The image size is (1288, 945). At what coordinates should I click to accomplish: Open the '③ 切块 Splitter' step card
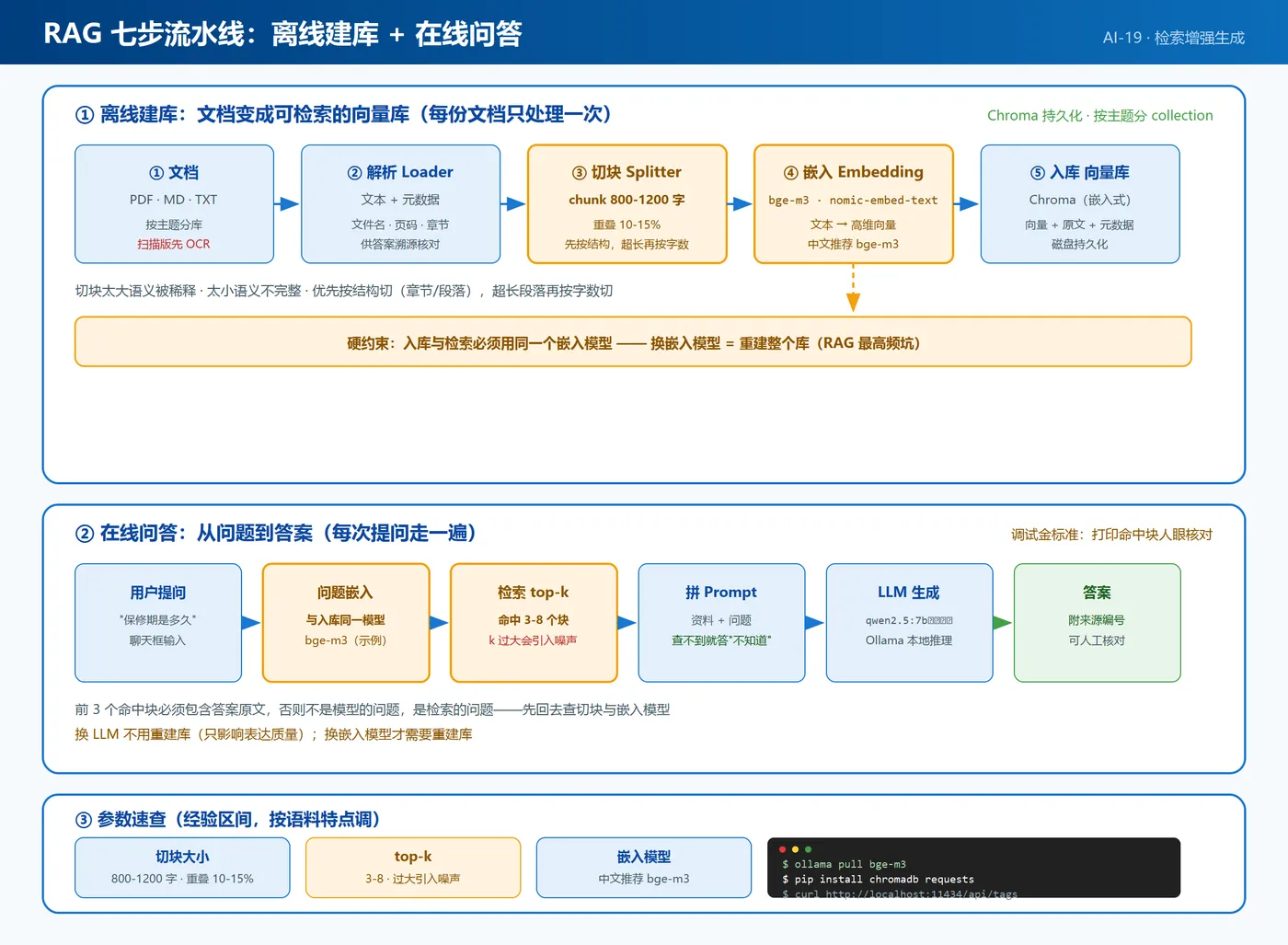coord(627,204)
